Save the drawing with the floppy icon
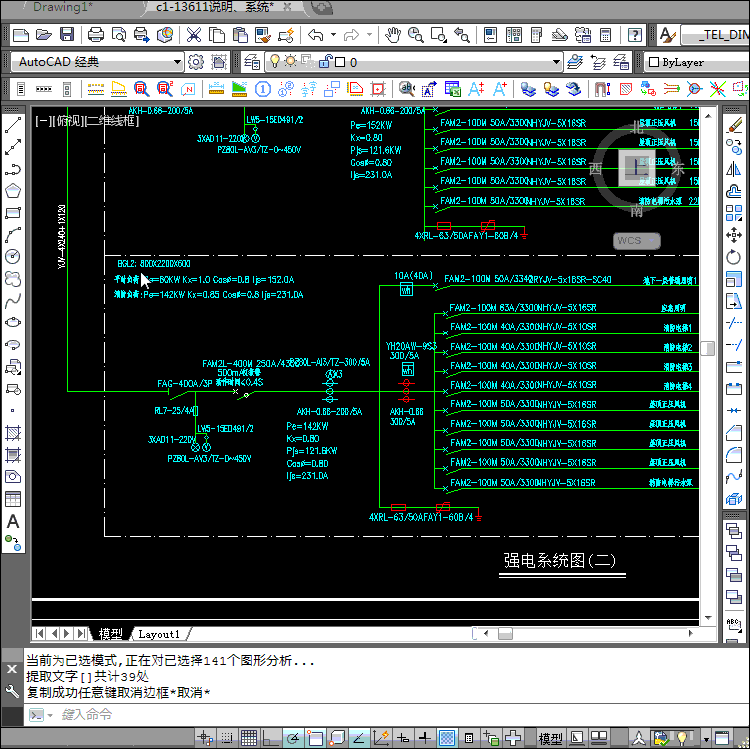 66,35
